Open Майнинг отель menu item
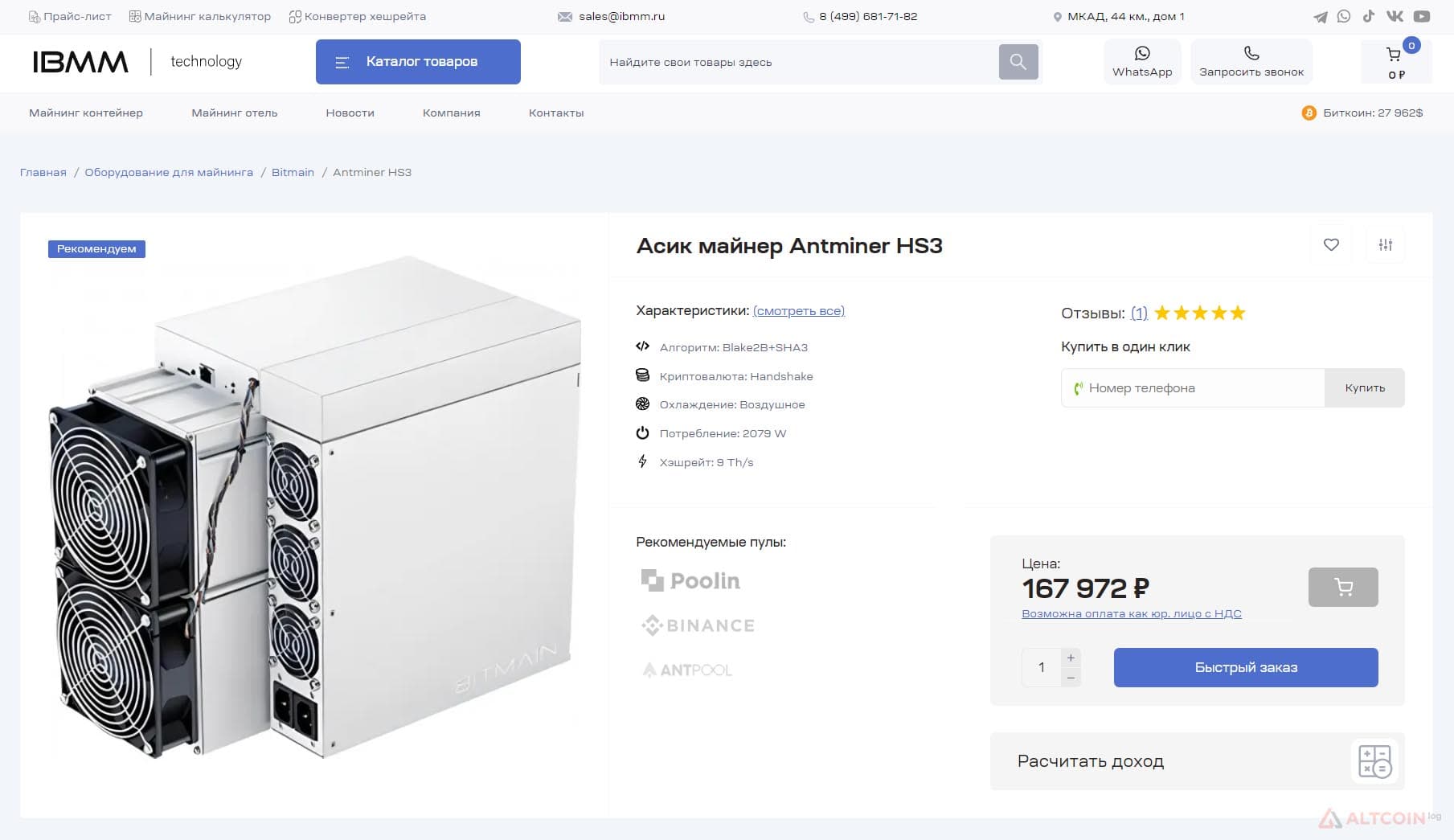Image resolution: width=1454 pixels, height=840 pixels. [235, 113]
